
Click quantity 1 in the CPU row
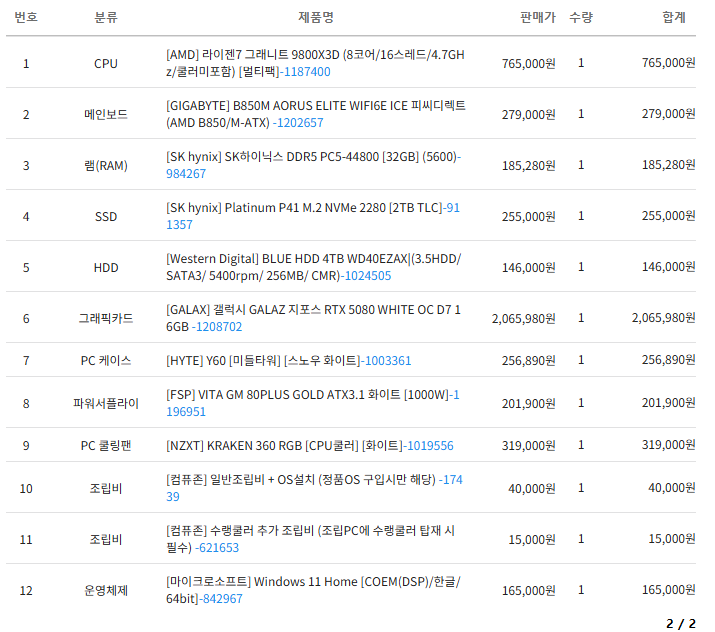pyautogui.click(x=581, y=62)
